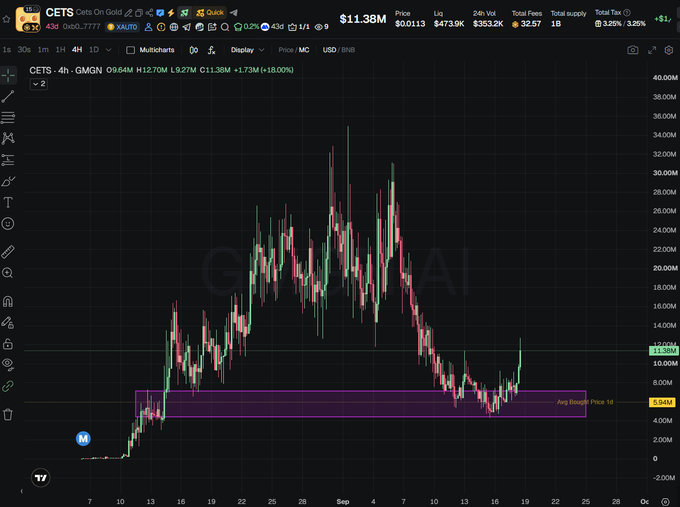Image resolution: width=680 pixels, height=507 pixels.
Task: Switch currency to BNB
Action: (348, 50)
